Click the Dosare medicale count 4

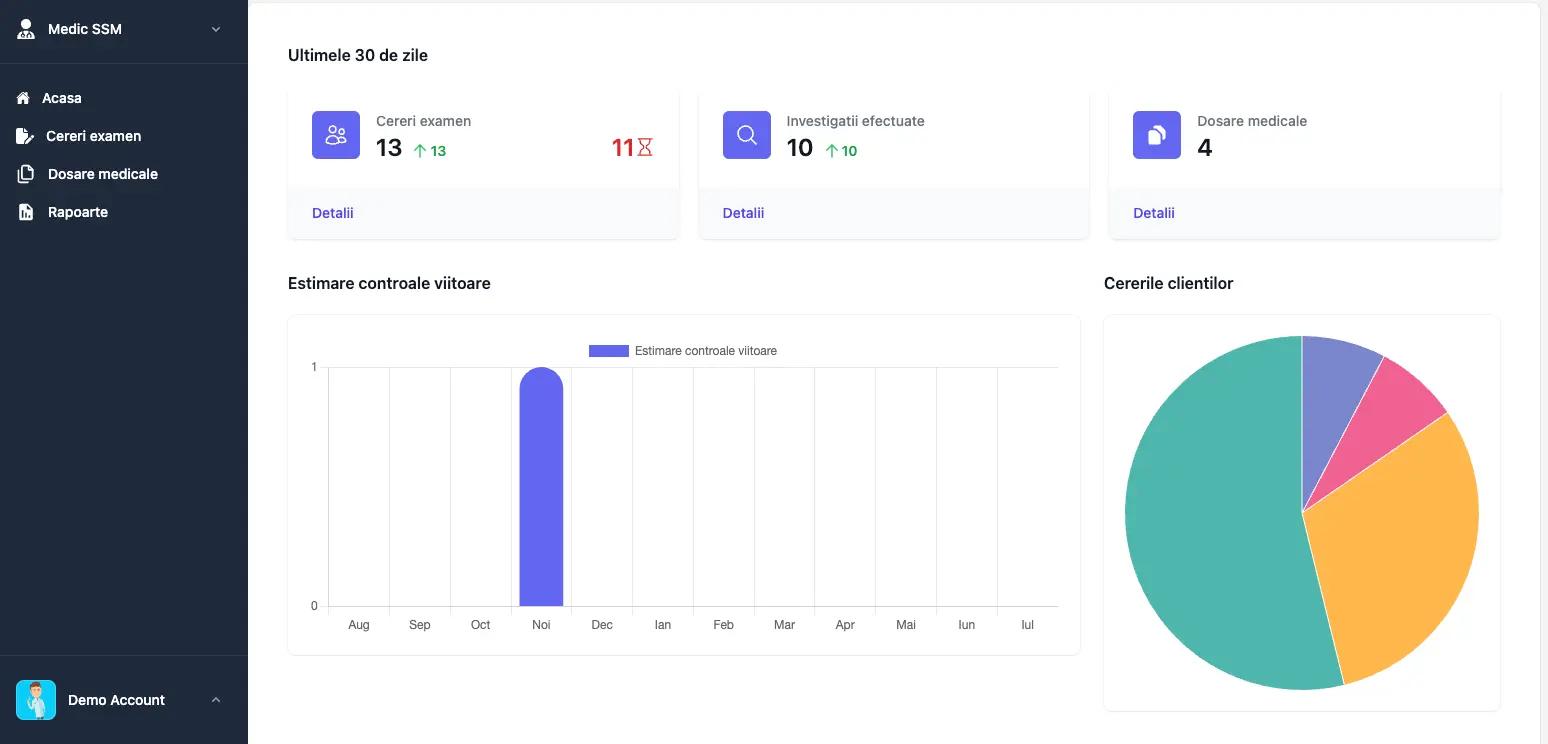[1205, 148]
